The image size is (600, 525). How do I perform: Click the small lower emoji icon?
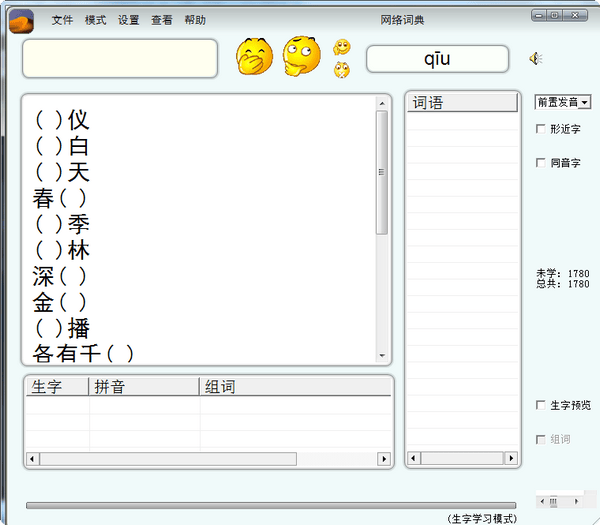tap(342, 69)
